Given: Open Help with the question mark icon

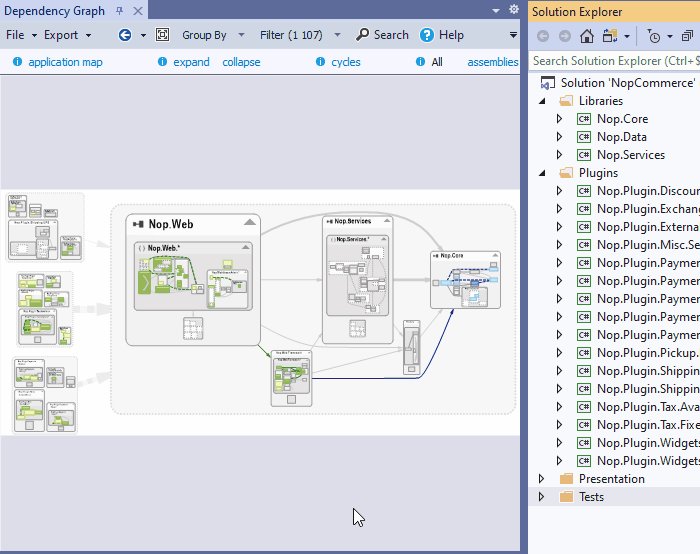Looking at the screenshot, I should pyautogui.click(x=442, y=35).
